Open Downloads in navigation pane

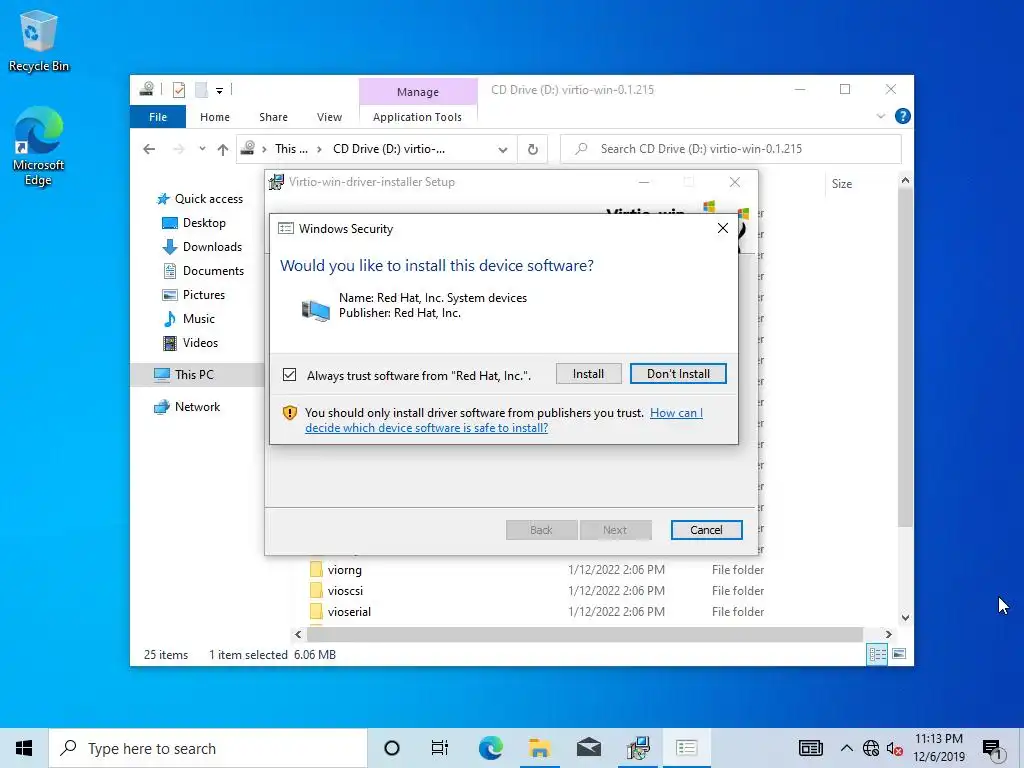pyautogui.click(x=212, y=247)
